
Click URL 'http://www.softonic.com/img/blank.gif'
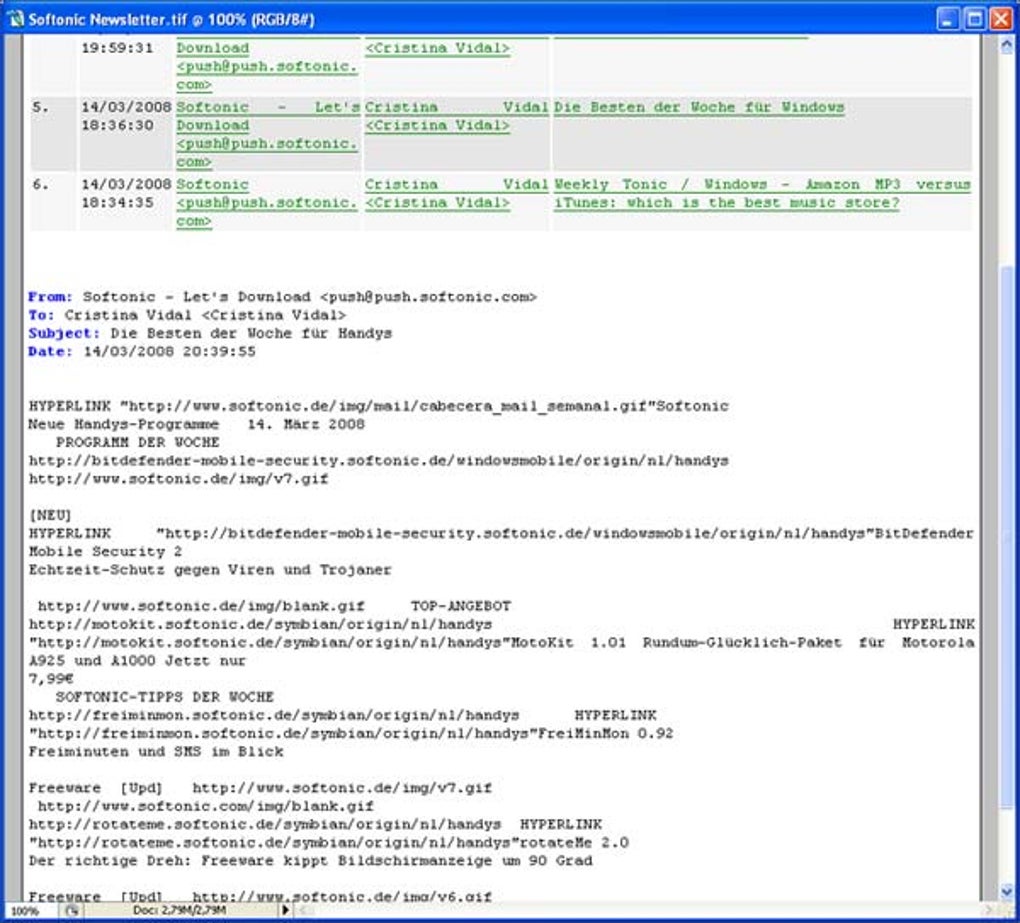[x=206, y=807]
